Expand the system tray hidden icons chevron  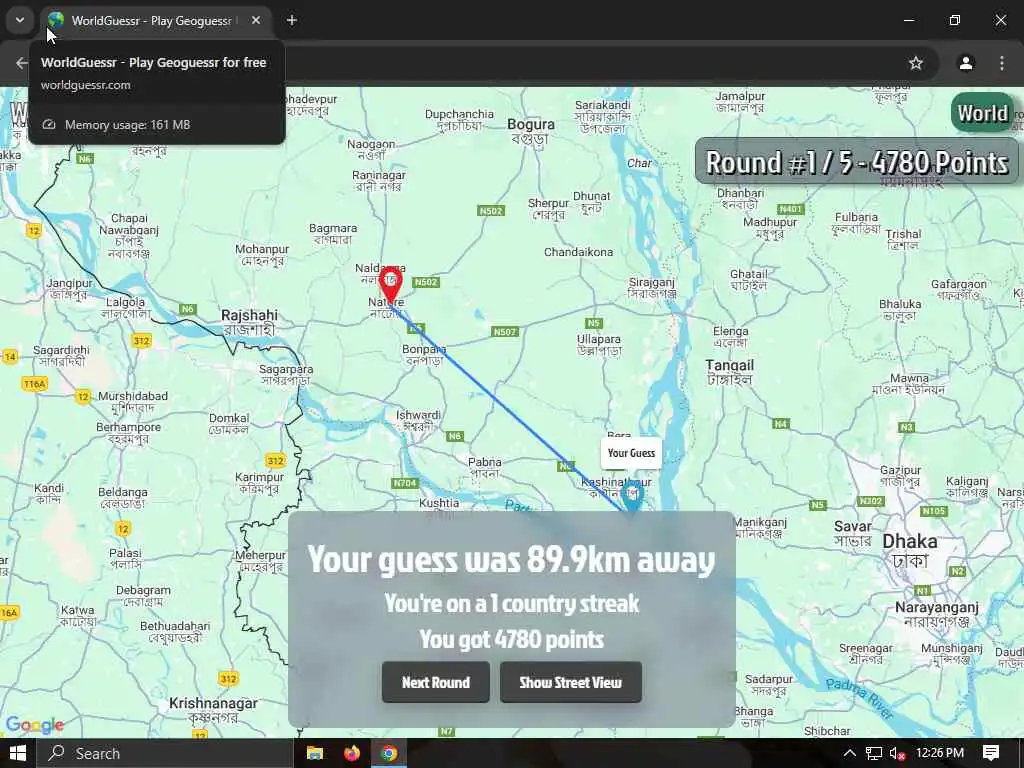pos(849,753)
